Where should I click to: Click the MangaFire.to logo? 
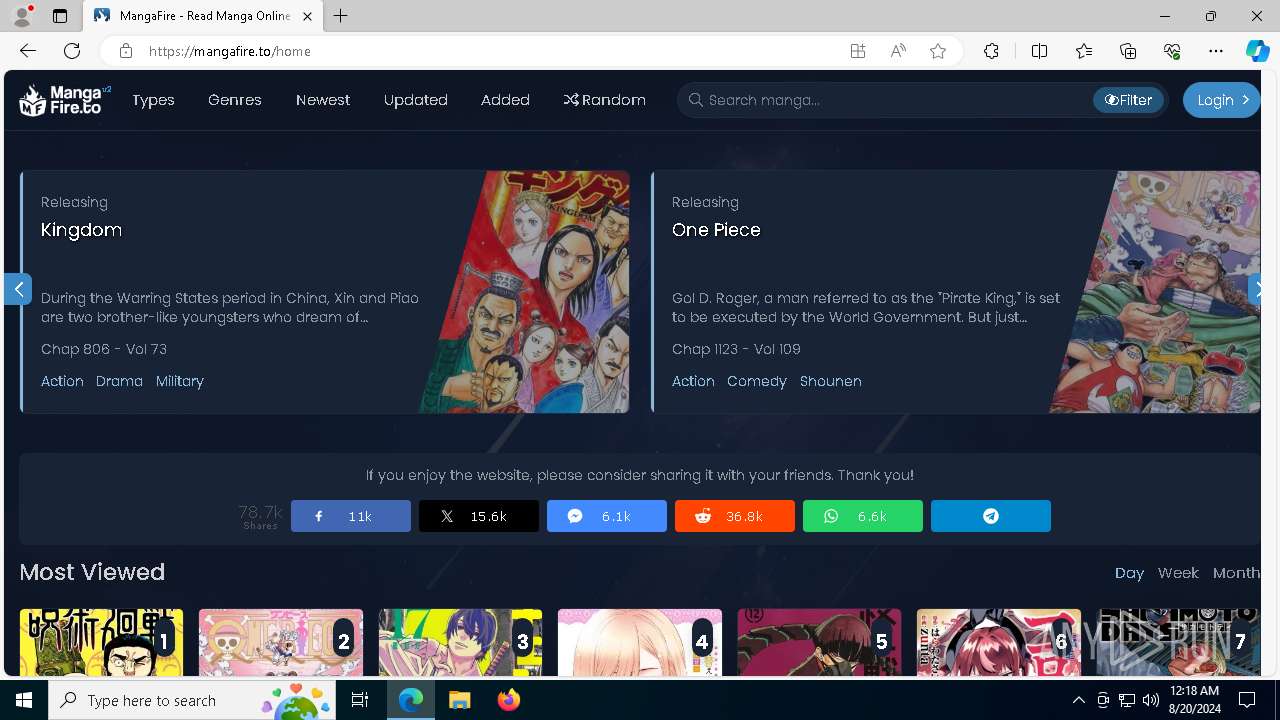pos(65,100)
